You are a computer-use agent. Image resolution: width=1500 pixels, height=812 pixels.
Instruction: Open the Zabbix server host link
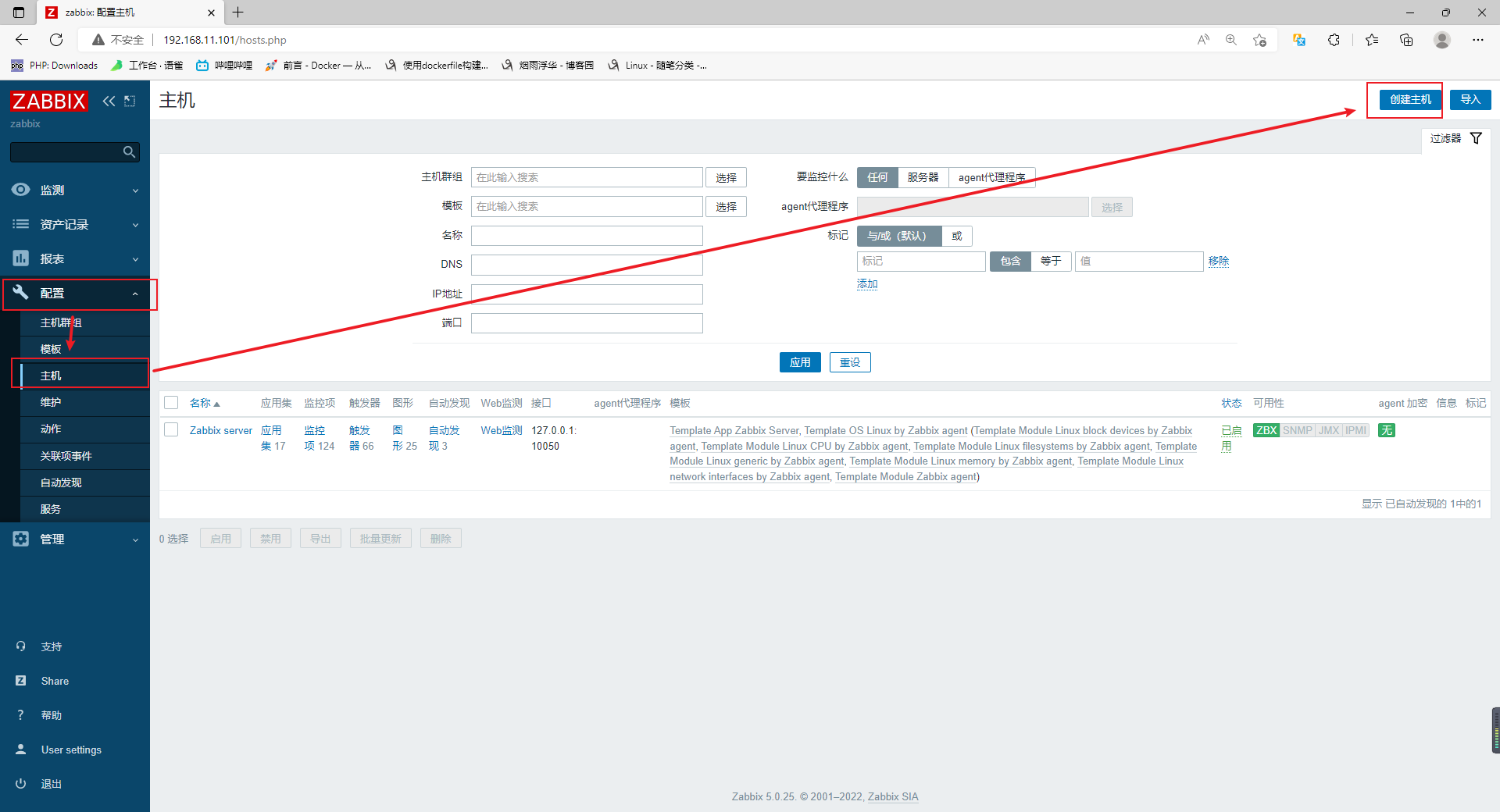click(221, 430)
